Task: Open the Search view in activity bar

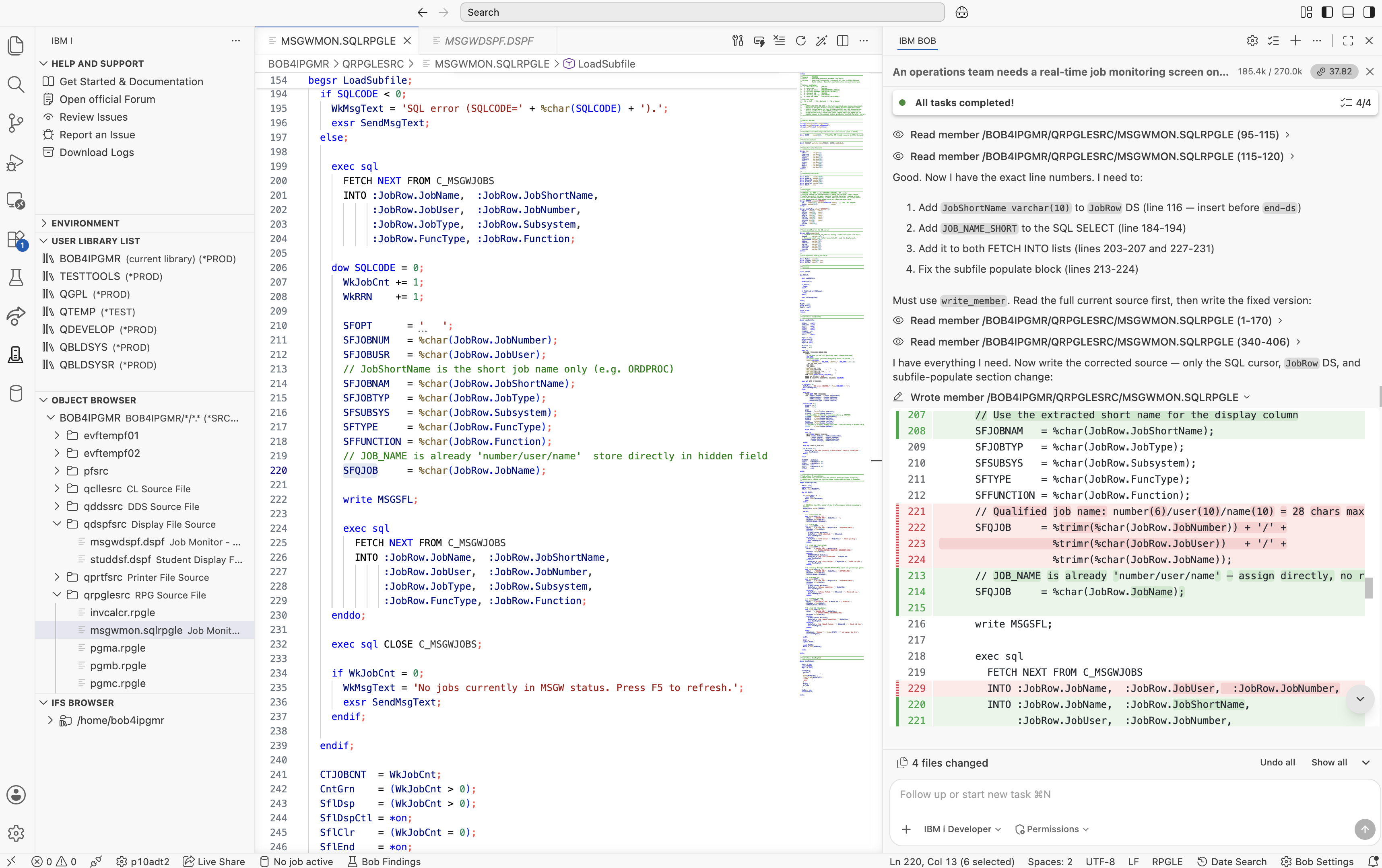Action: click(16, 84)
